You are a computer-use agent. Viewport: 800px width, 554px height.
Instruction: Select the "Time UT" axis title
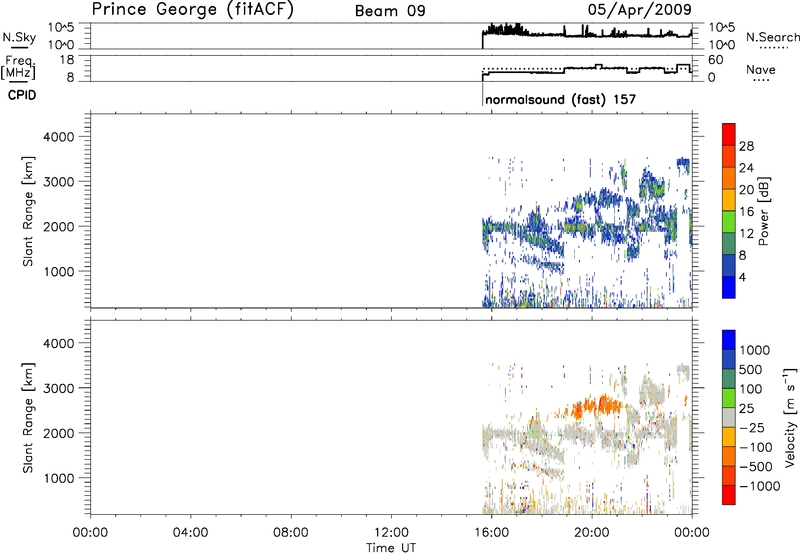click(391, 548)
